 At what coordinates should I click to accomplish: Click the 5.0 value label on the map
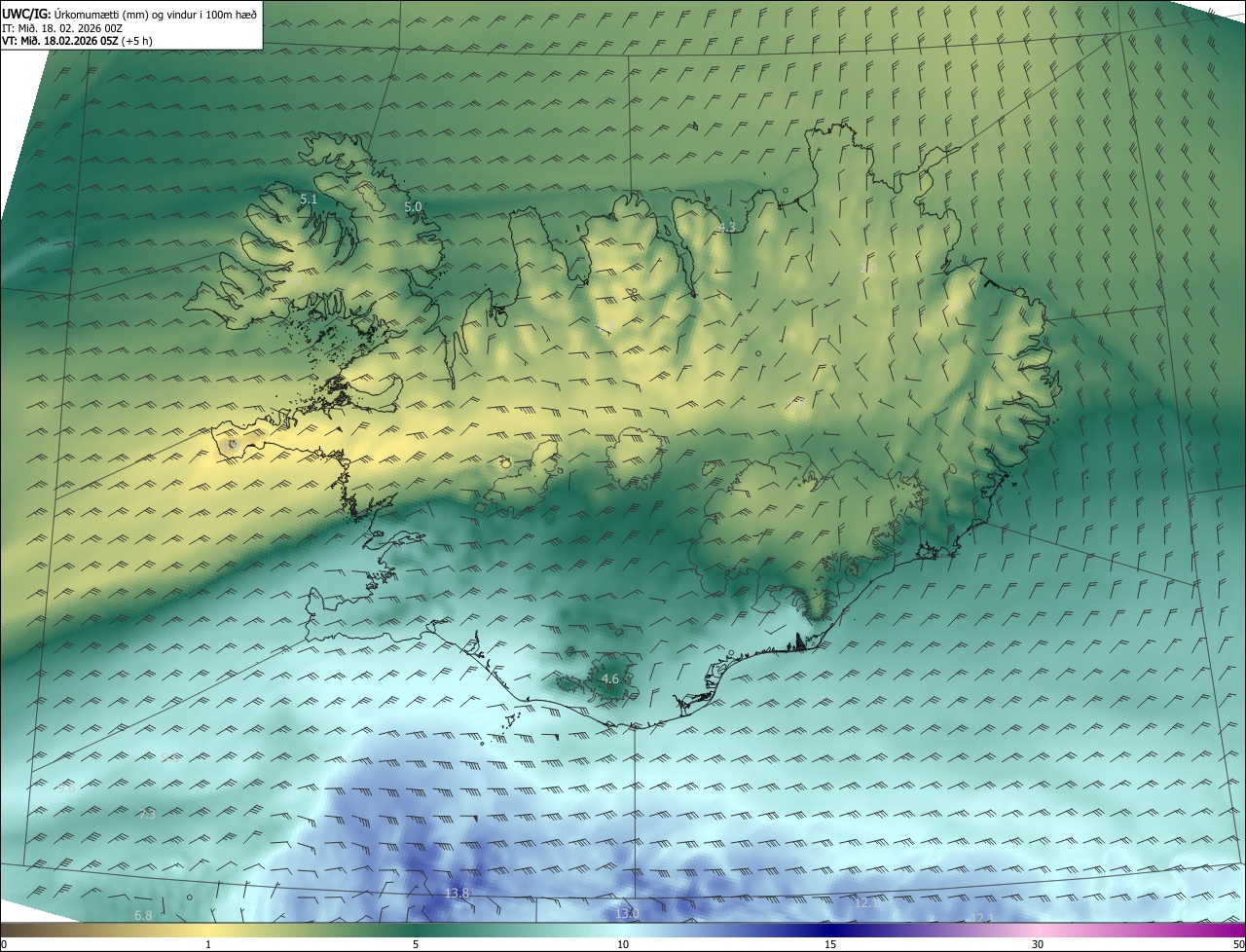click(413, 206)
